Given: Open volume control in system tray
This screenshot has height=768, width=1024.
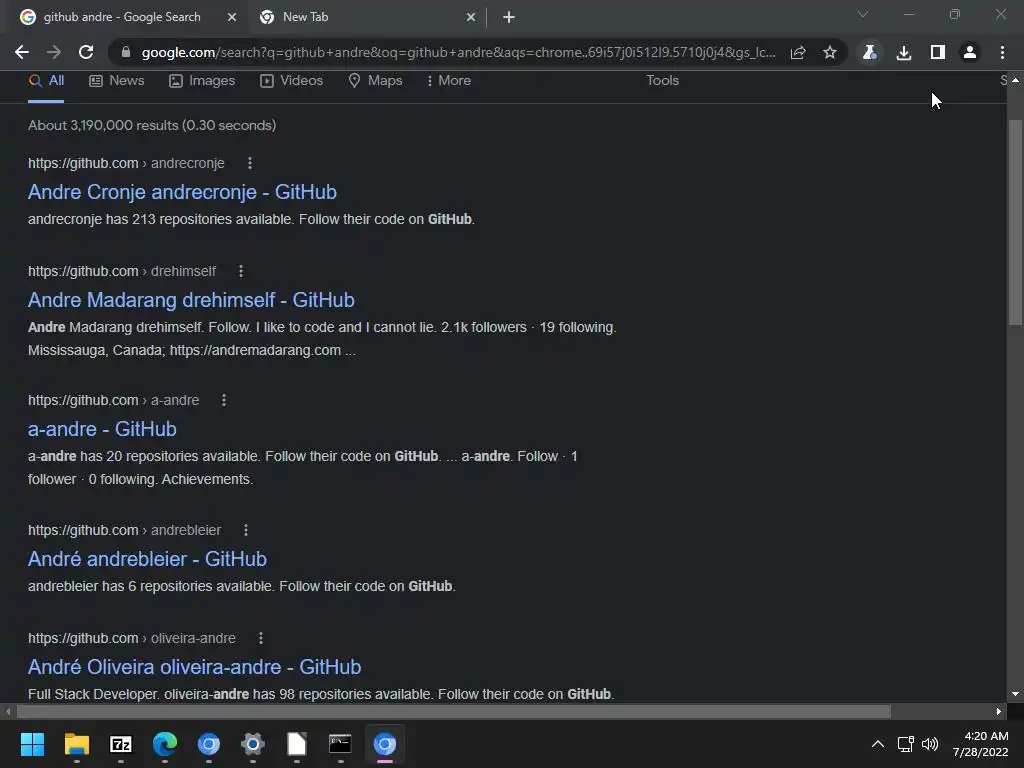Looking at the screenshot, I should (930, 744).
